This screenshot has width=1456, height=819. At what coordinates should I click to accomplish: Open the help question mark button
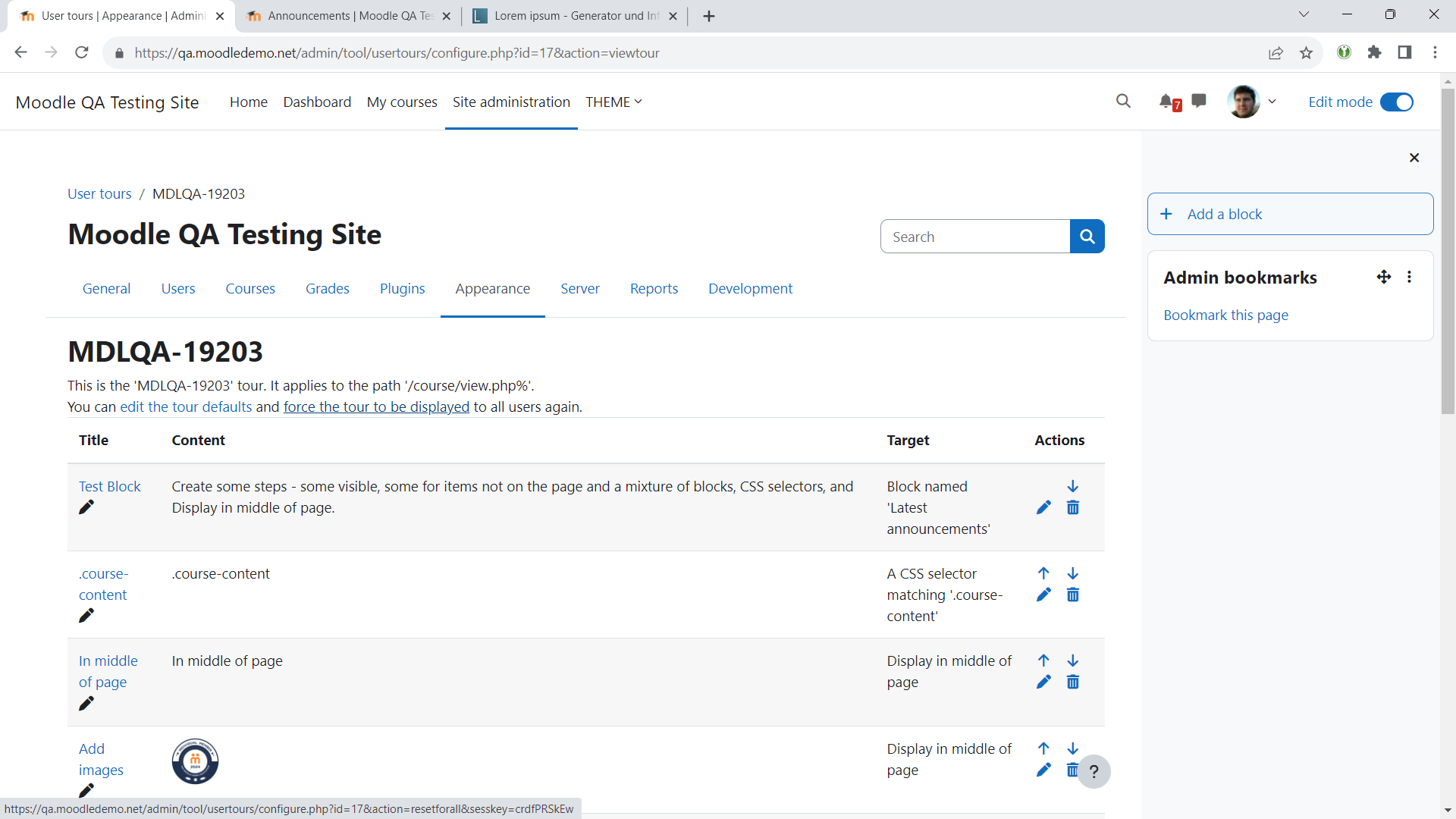click(1094, 772)
